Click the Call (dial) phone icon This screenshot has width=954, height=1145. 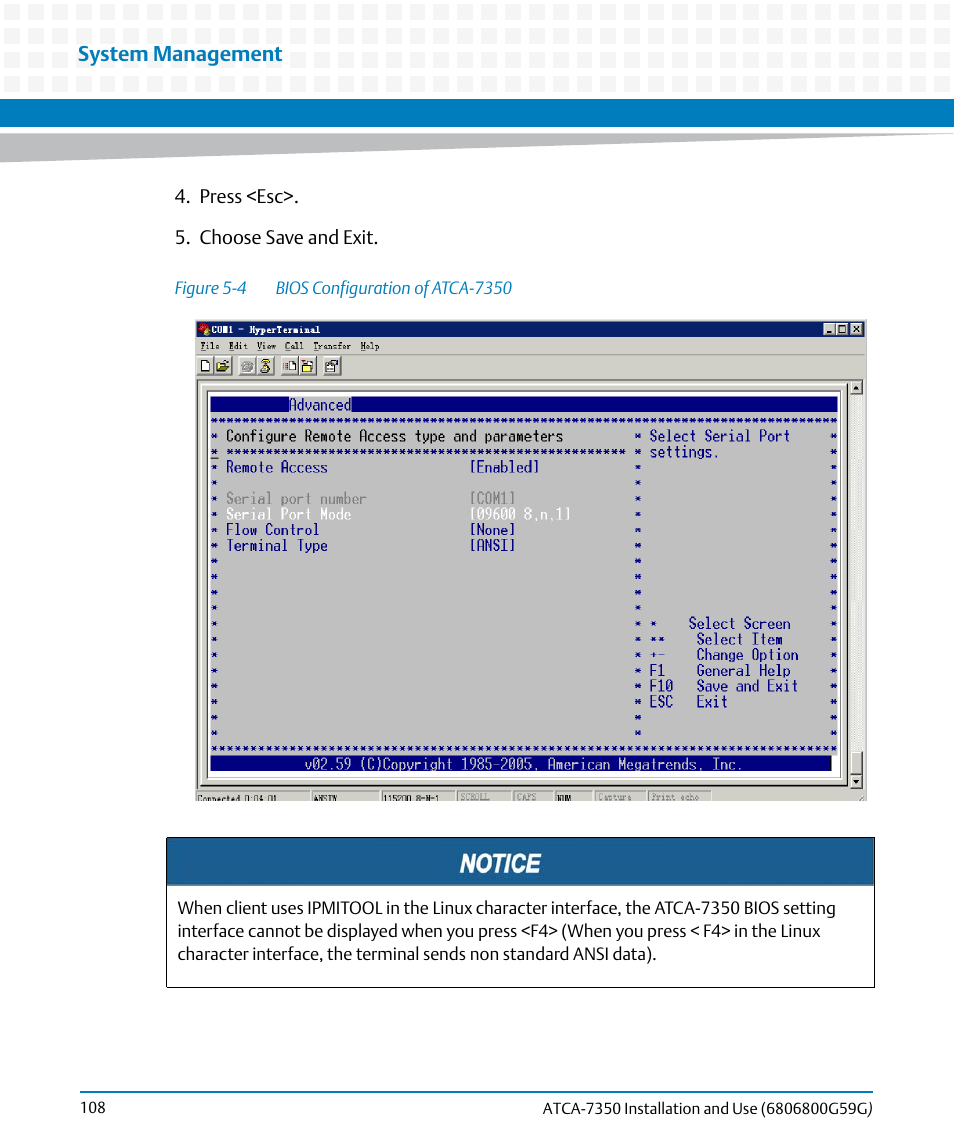pos(248,366)
